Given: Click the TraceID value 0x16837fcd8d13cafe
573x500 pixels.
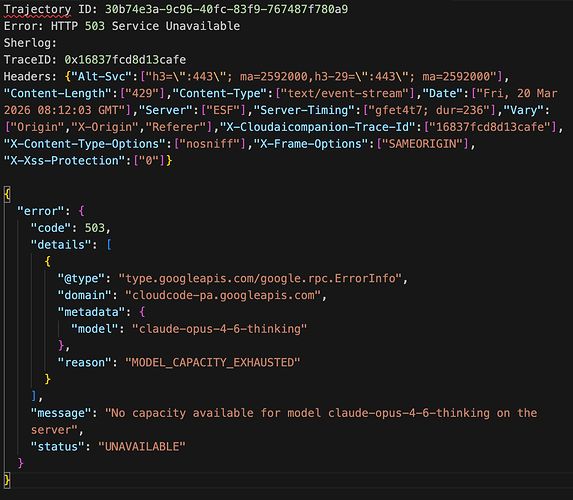Looking at the screenshot, I should coord(125,60).
